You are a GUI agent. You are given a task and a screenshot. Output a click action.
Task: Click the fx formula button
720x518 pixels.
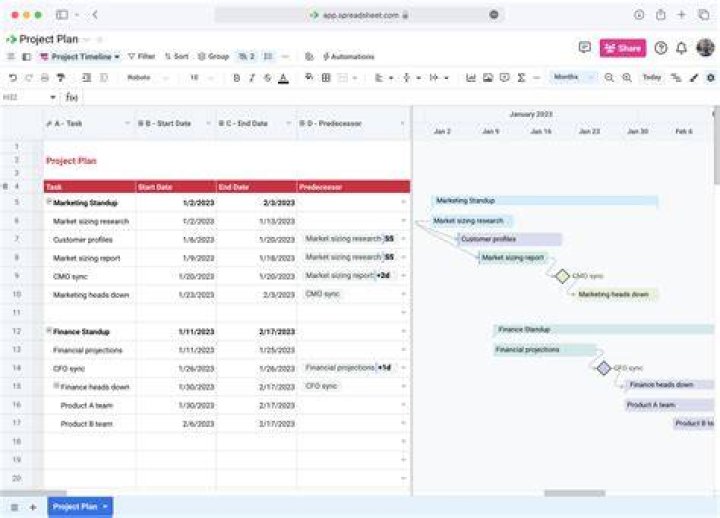tap(72, 97)
